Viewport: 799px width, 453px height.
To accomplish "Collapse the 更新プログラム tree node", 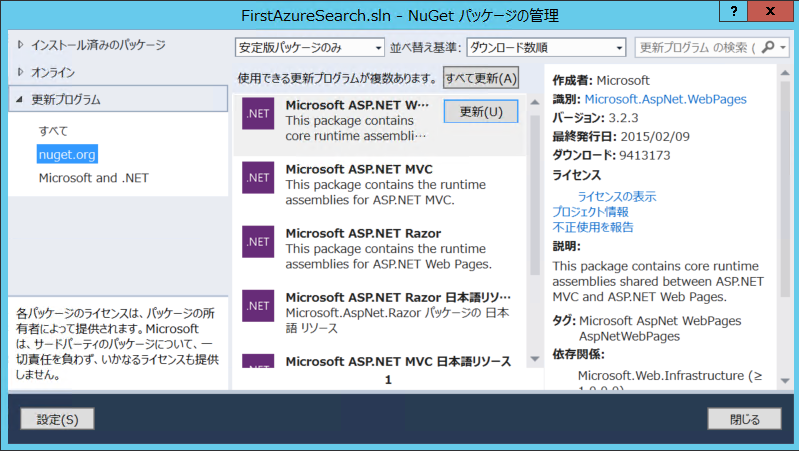I will pos(19,99).
